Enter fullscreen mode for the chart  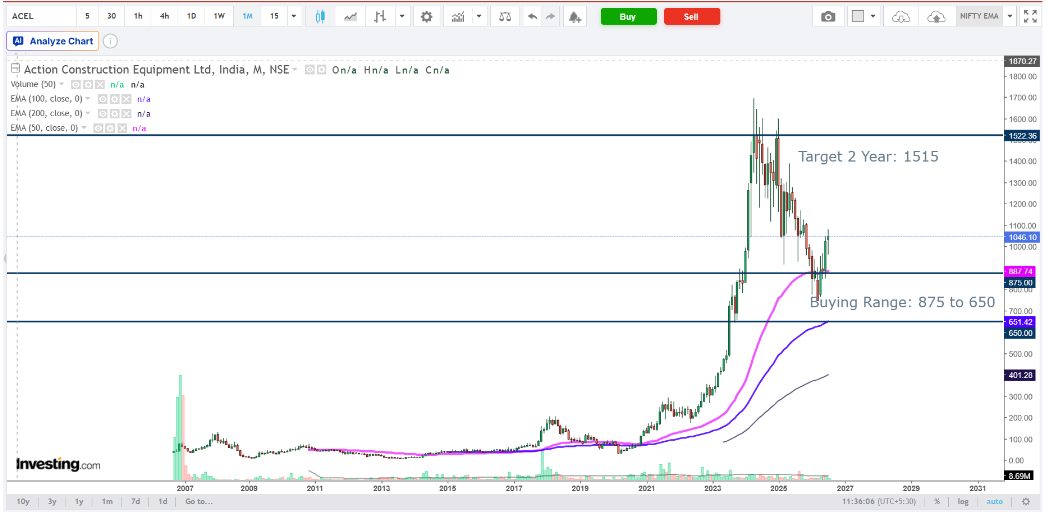click(x=1030, y=17)
